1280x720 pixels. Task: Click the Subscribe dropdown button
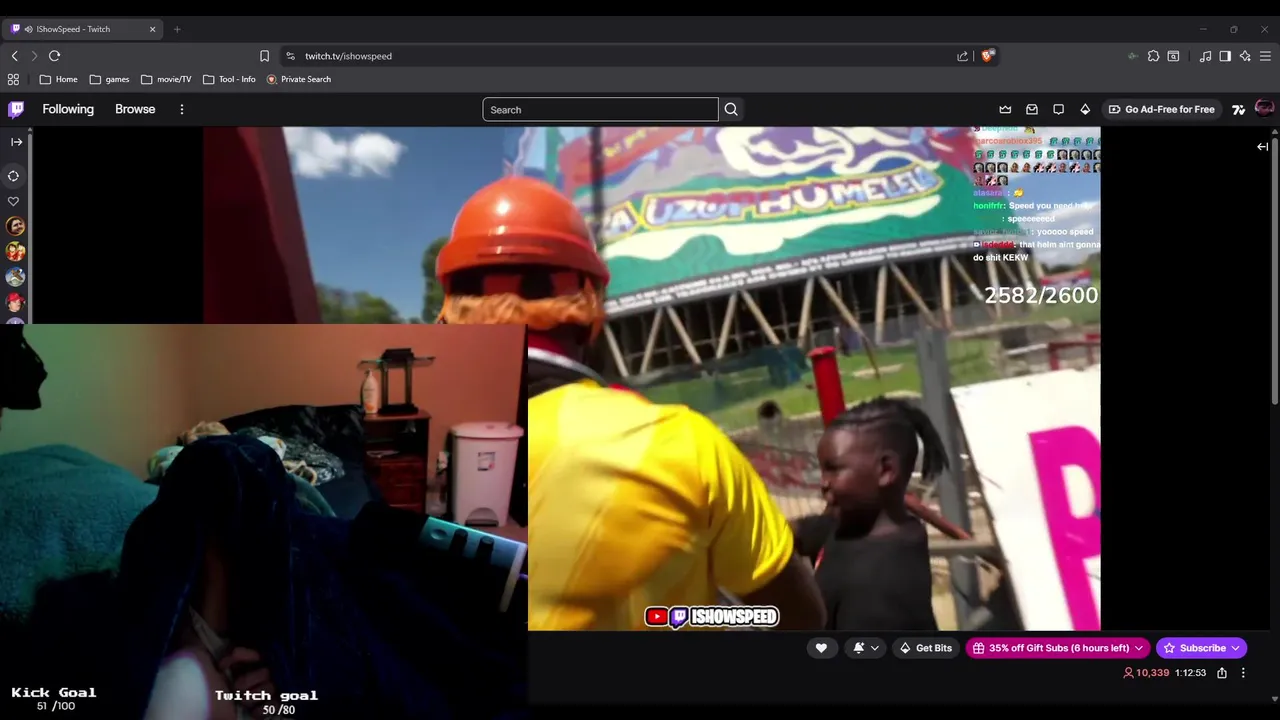[x=1201, y=648]
